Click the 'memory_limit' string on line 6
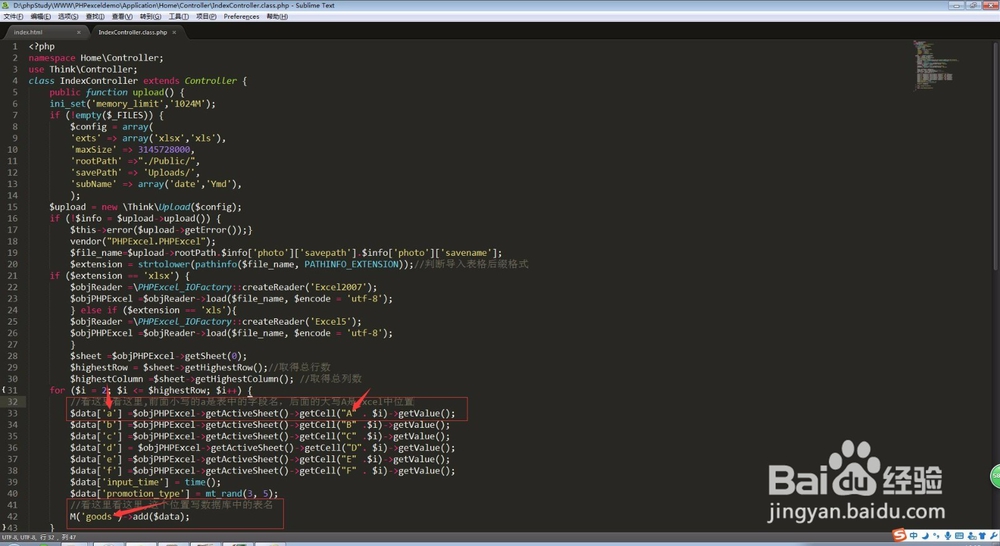Image resolution: width=1000 pixels, height=546 pixels. click(x=128, y=103)
